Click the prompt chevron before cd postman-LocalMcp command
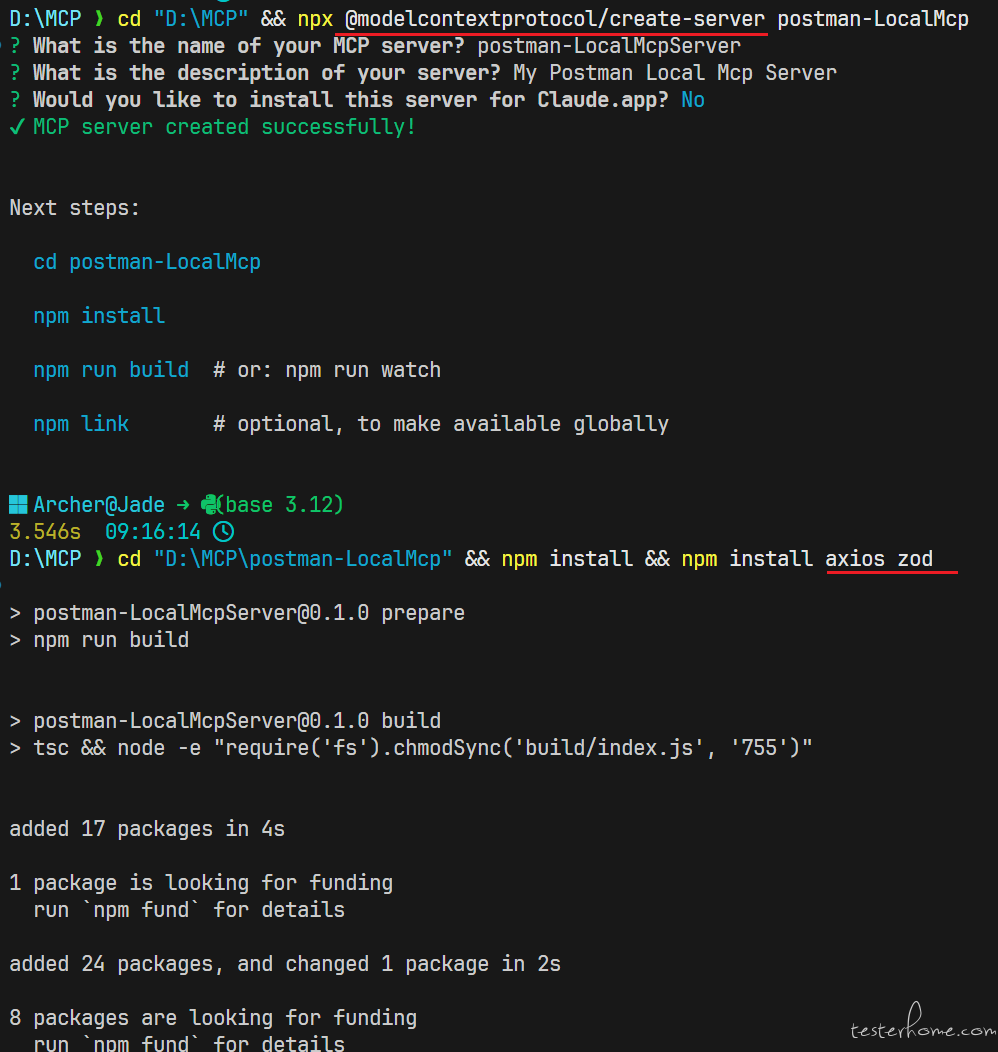The height and width of the screenshot is (1052, 998). 99,558
